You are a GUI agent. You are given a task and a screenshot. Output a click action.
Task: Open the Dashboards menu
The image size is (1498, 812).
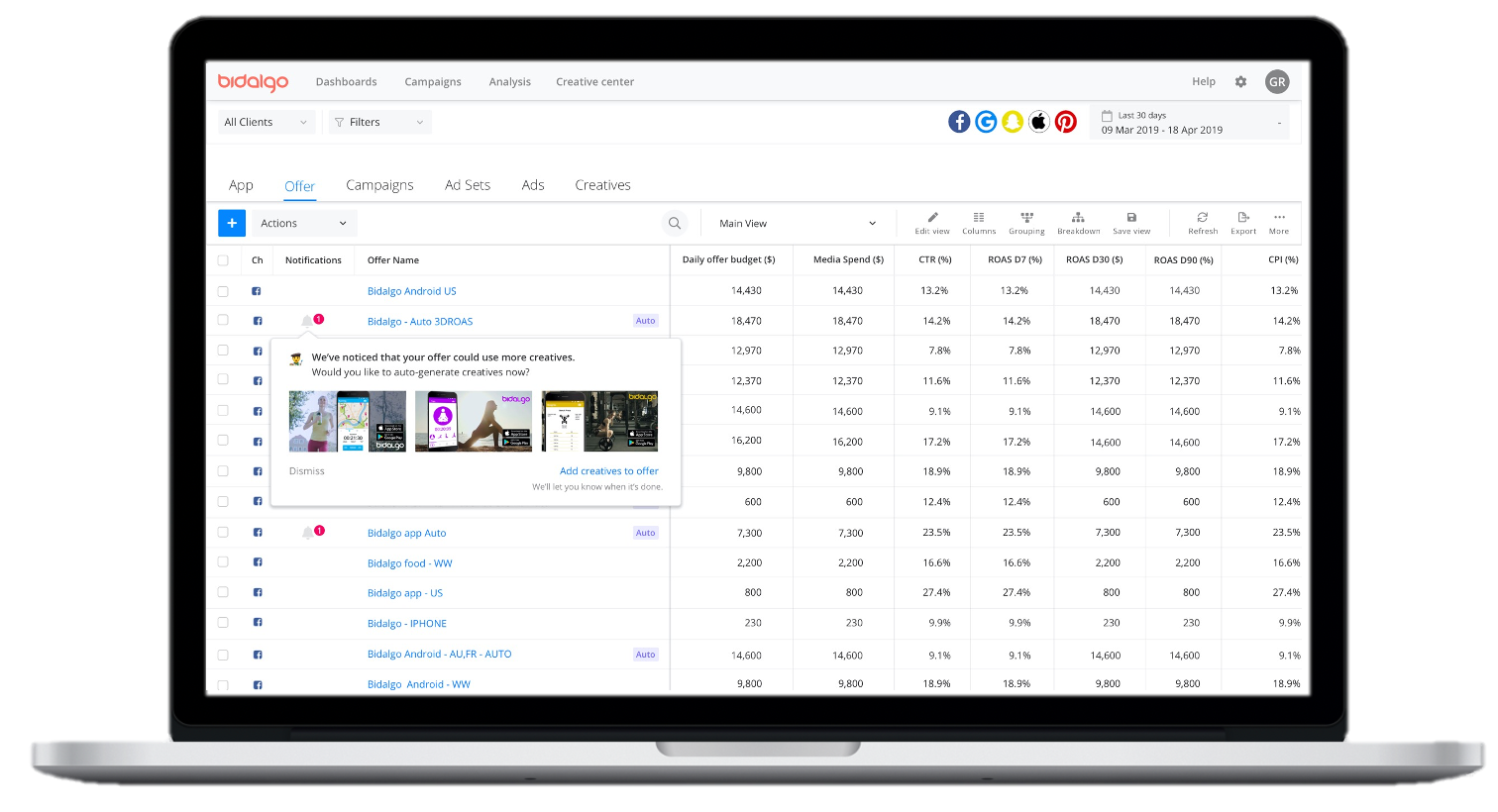(x=347, y=82)
